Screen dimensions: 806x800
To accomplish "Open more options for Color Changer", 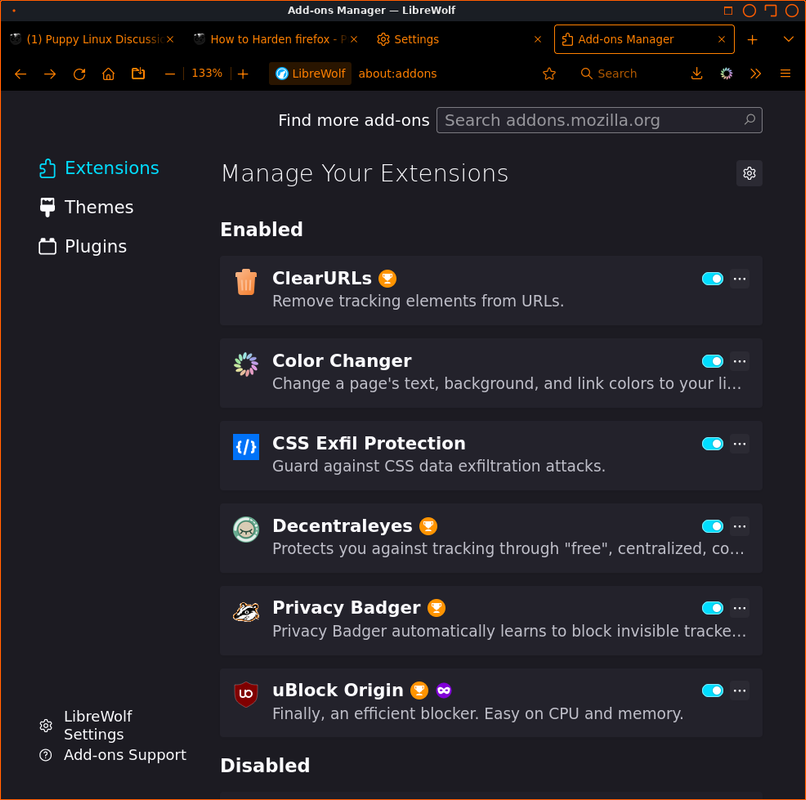I will click(740, 361).
